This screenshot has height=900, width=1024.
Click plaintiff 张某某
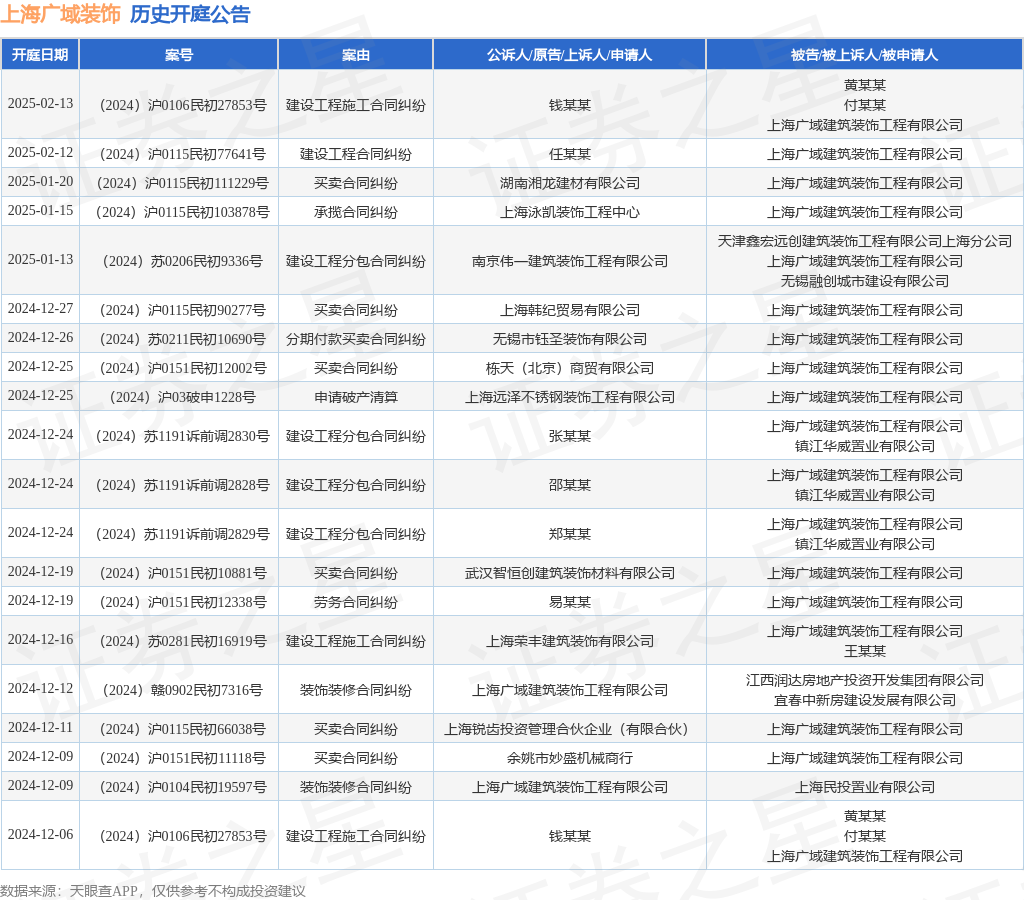tap(569, 436)
